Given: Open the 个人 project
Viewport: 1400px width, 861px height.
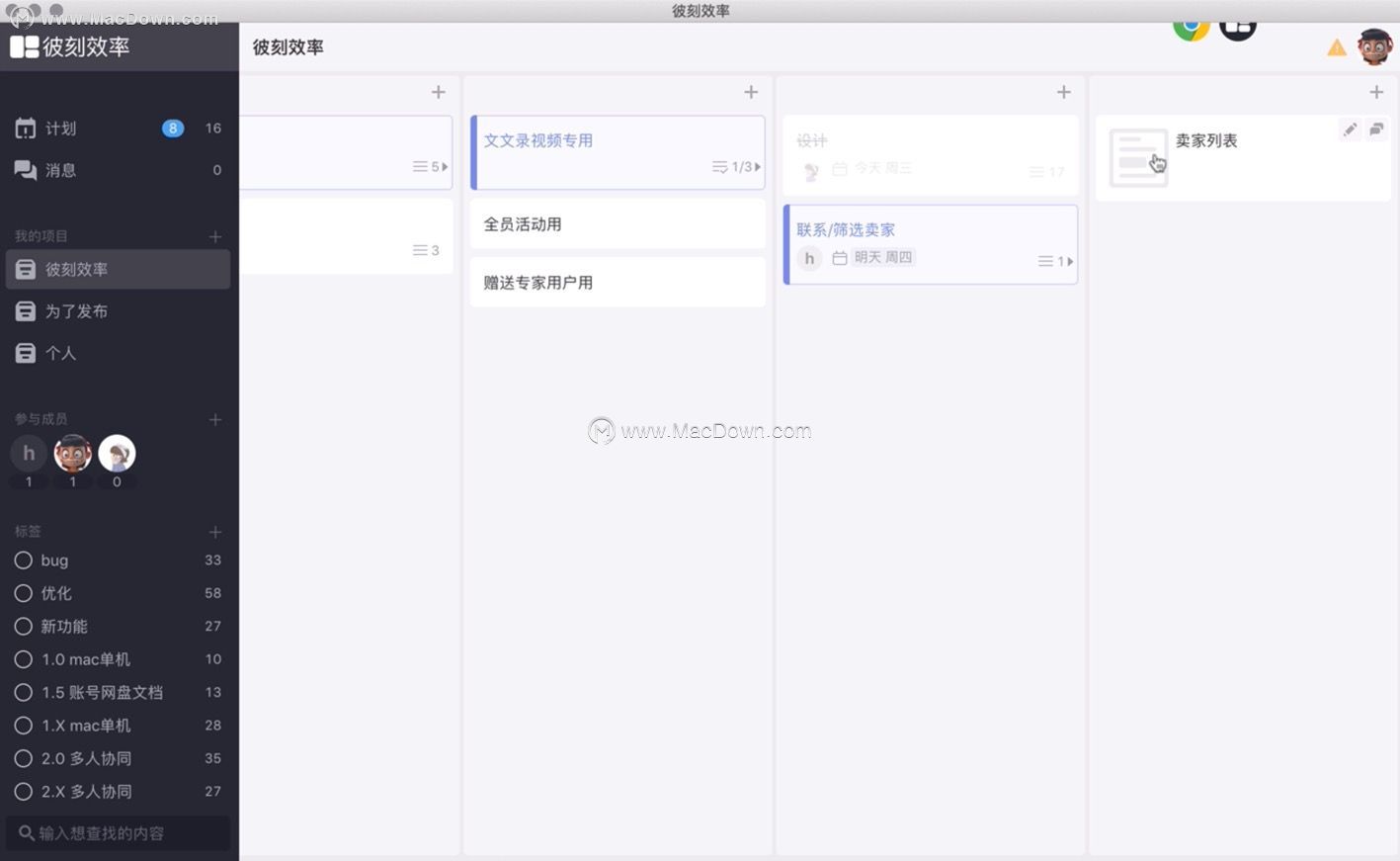Looking at the screenshot, I should (x=119, y=353).
